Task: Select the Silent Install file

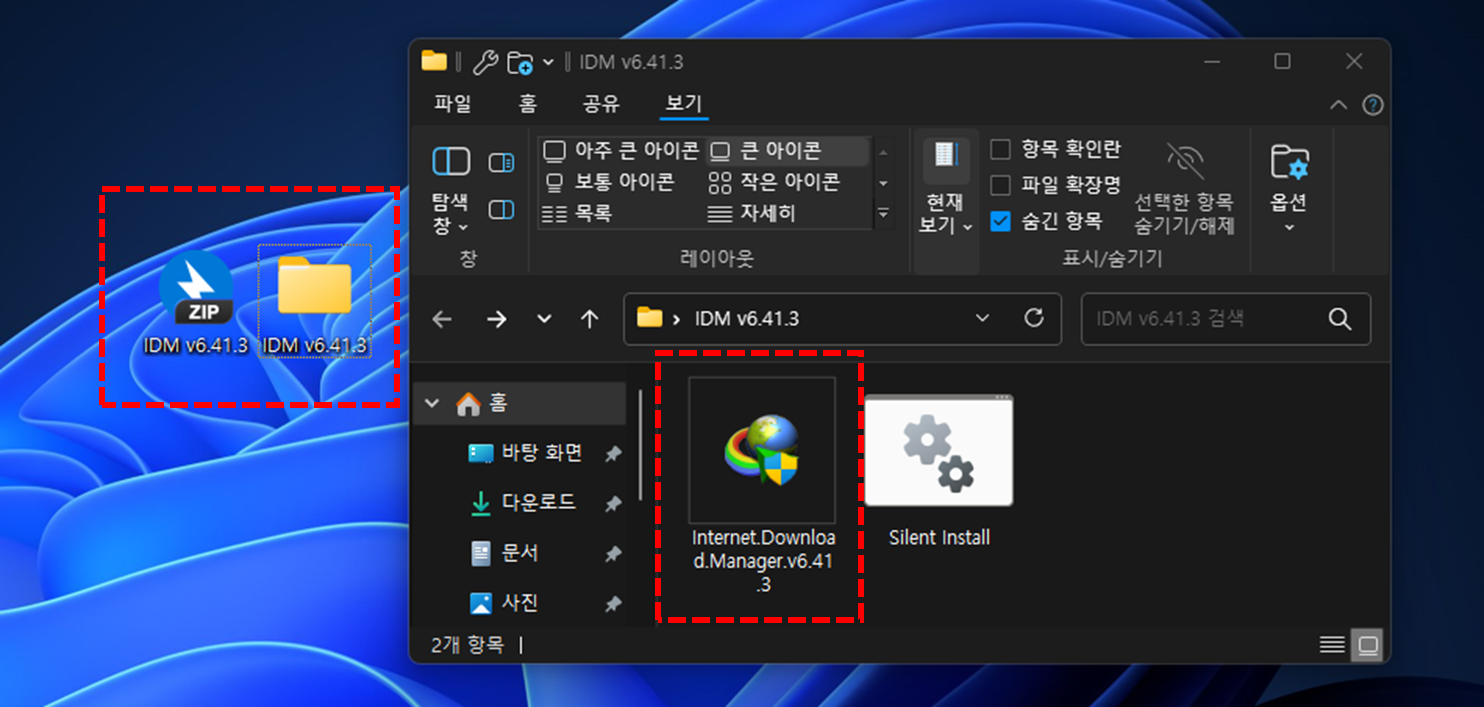Action: coord(939,471)
